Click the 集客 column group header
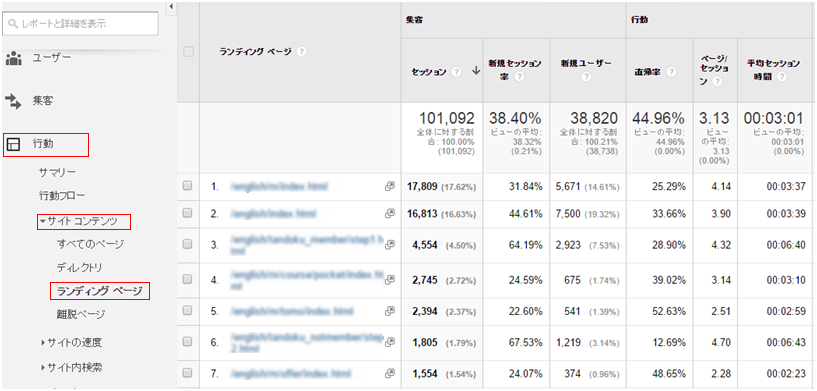Viewport: 817px width, 391px height. coord(414,19)
